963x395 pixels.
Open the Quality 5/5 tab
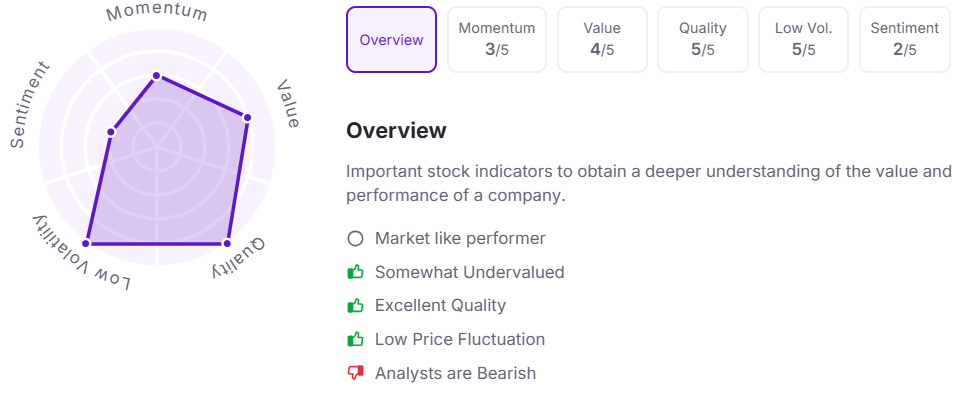(x=703, y=40)
